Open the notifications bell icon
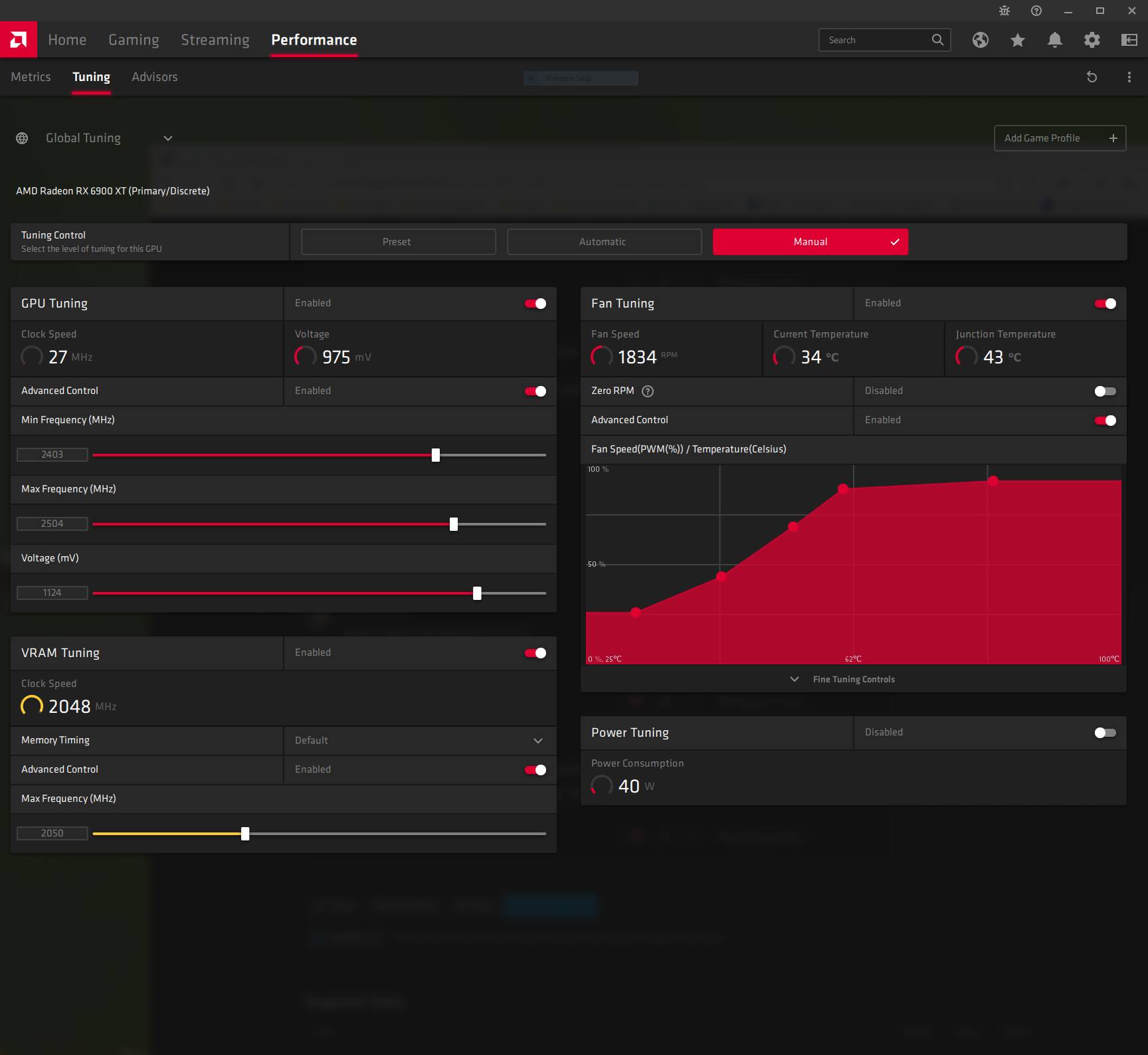Image resolution: width=1148 pixels, height=1055 pixels. (1054, 40)
